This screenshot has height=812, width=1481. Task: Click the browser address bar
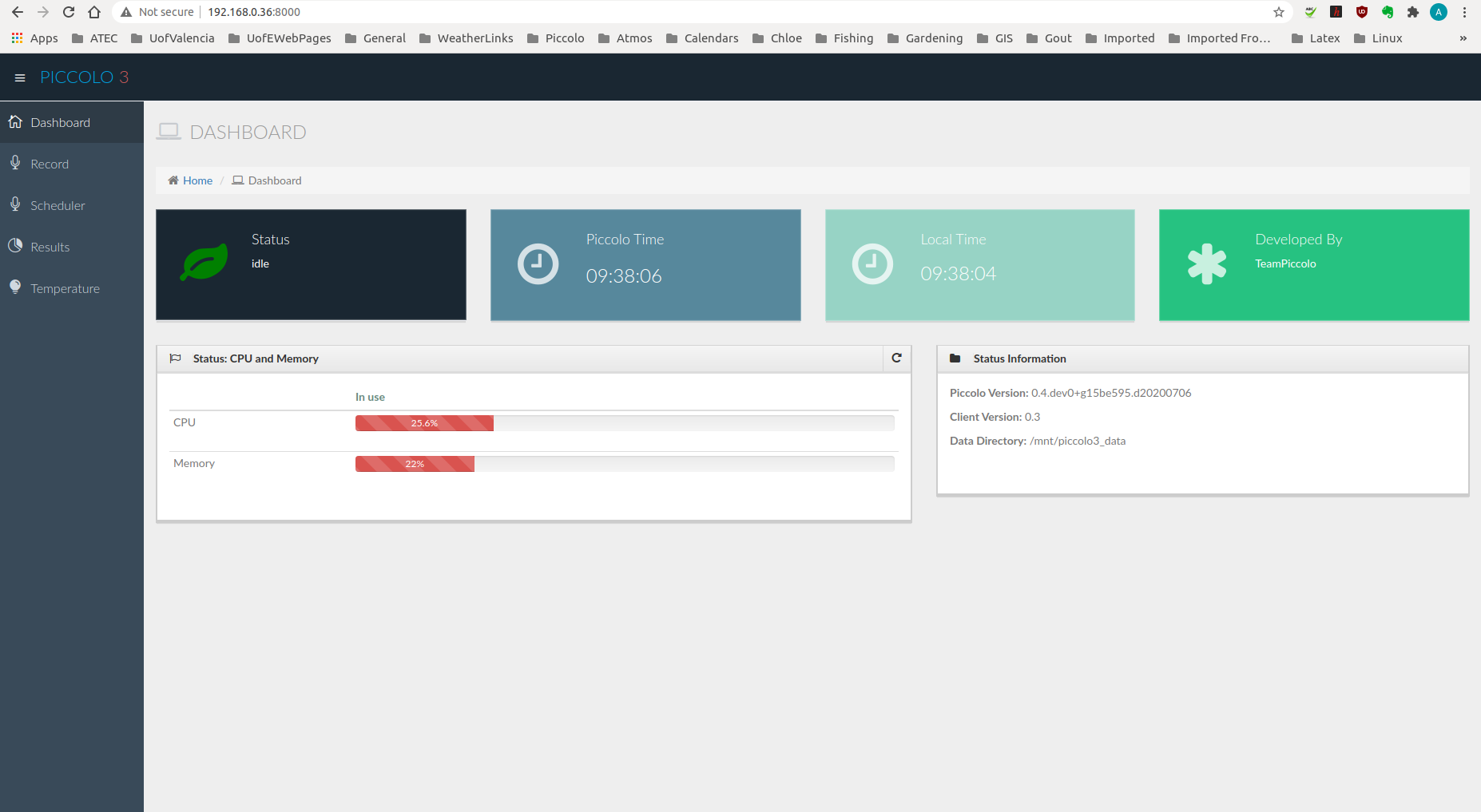tap(253, 12)
